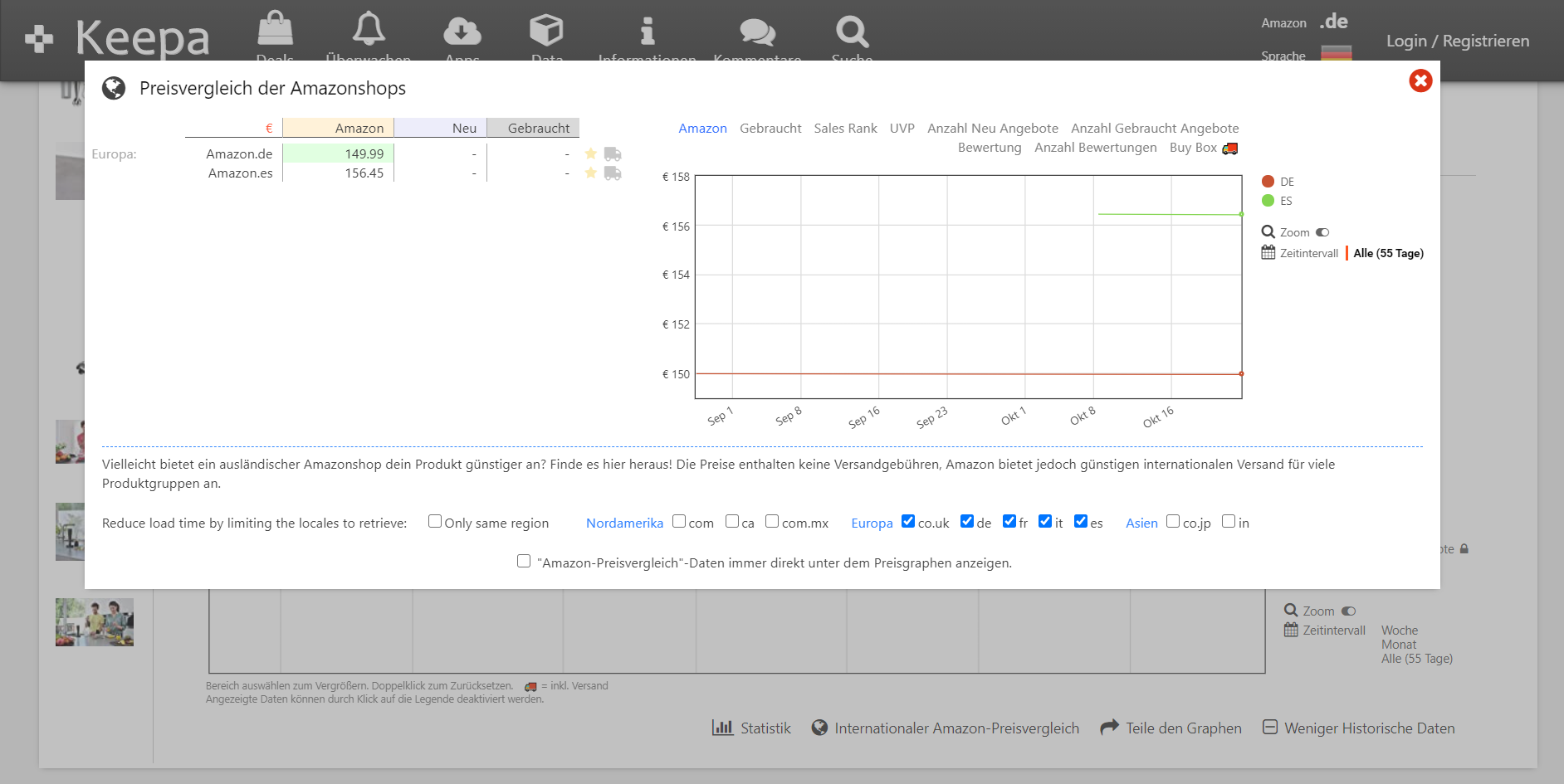Click the truck icon in Amazon.es row
Viewport: 1564px width, 784px height.
(613, 173)
